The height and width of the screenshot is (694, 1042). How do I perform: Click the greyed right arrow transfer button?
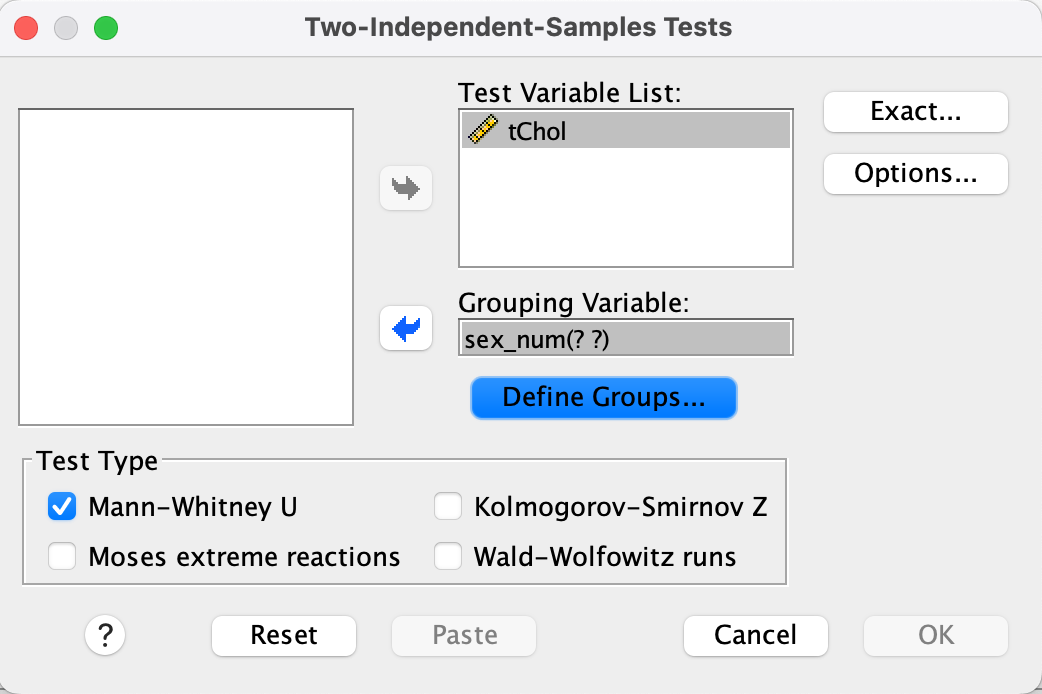(406, 188)
